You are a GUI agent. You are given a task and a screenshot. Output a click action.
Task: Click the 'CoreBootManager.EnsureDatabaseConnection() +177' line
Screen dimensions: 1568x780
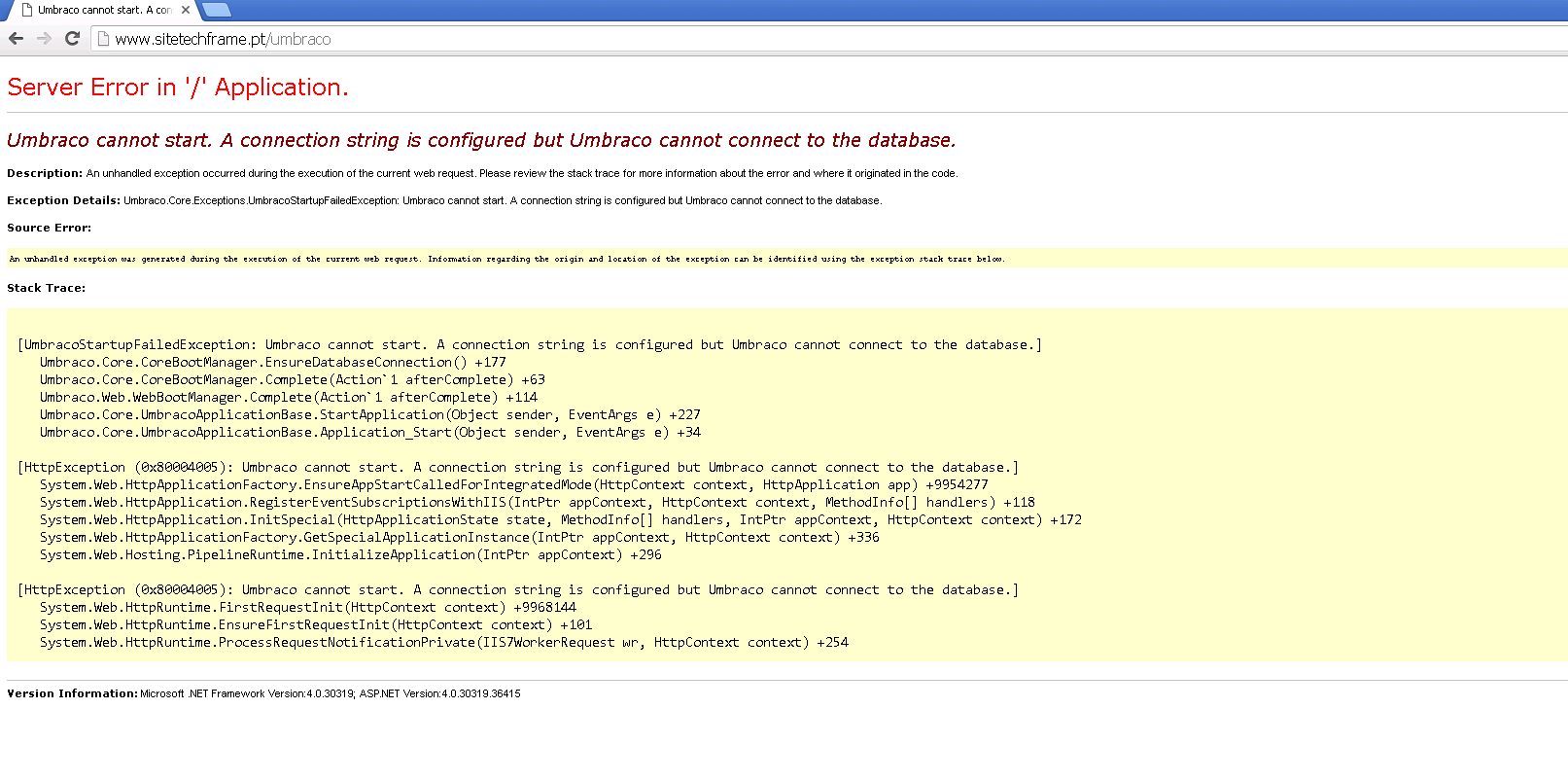[x=273, y=363]
